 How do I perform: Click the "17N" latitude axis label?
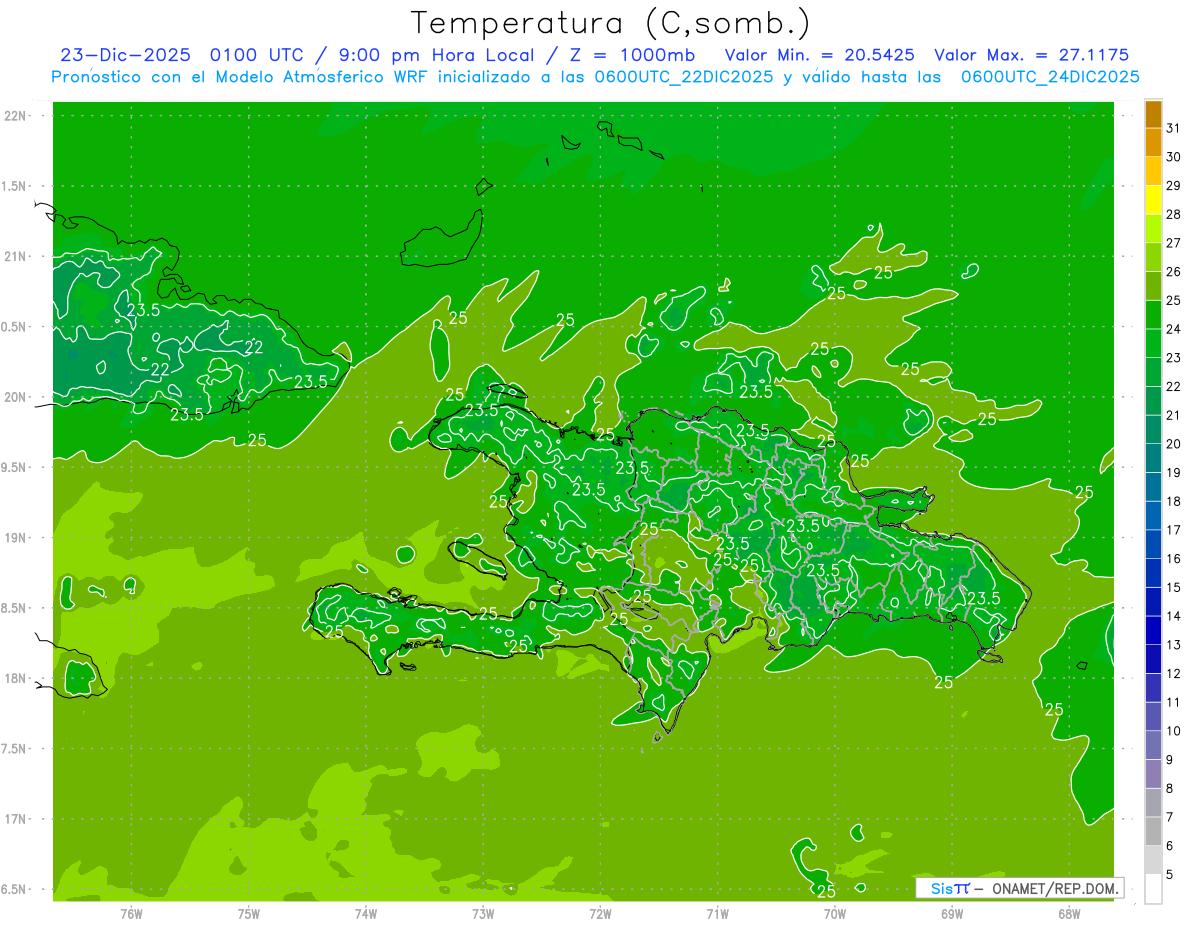pos(15,819)
